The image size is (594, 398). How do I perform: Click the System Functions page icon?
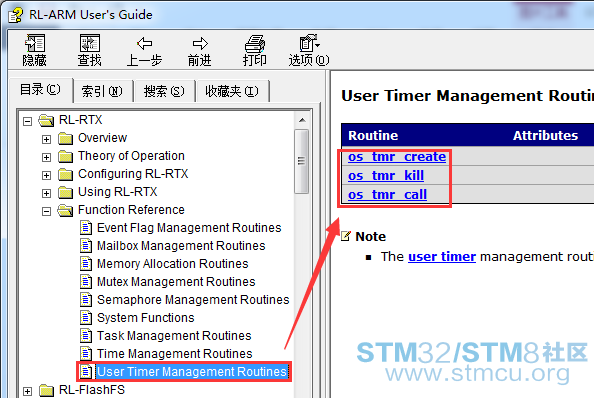point(86,318)
